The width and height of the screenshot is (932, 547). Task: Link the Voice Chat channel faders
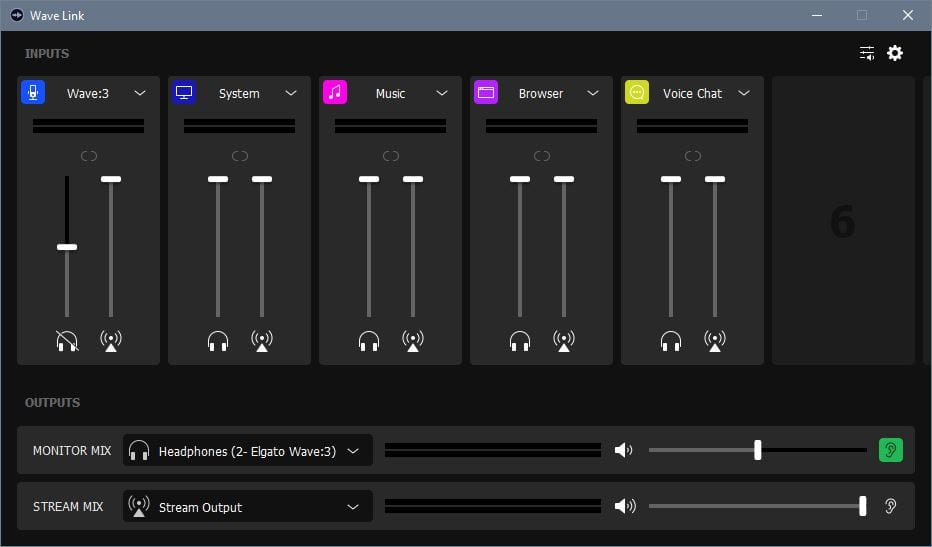(693, 156)
